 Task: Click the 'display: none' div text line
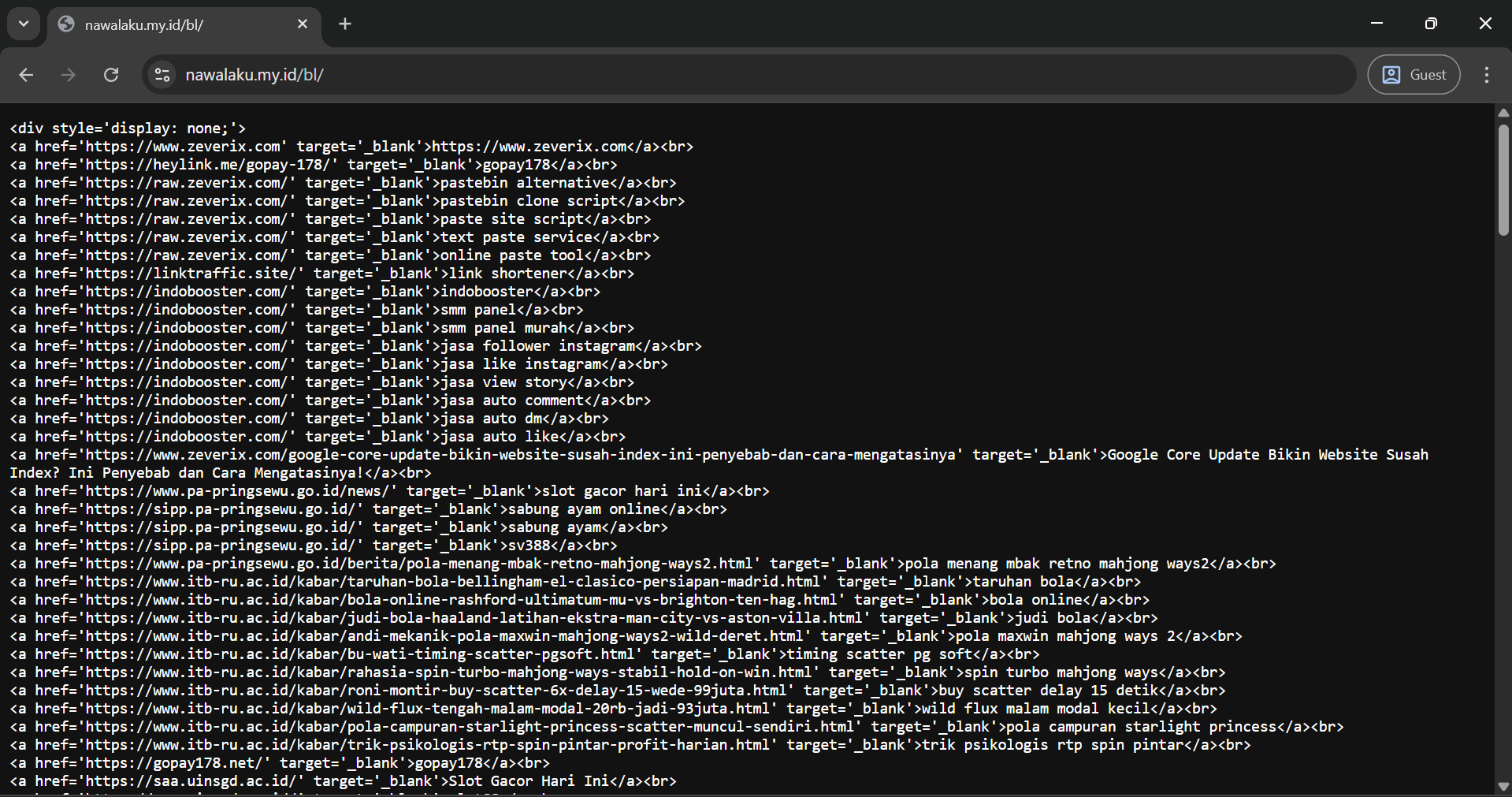click(x=128, y=128)
